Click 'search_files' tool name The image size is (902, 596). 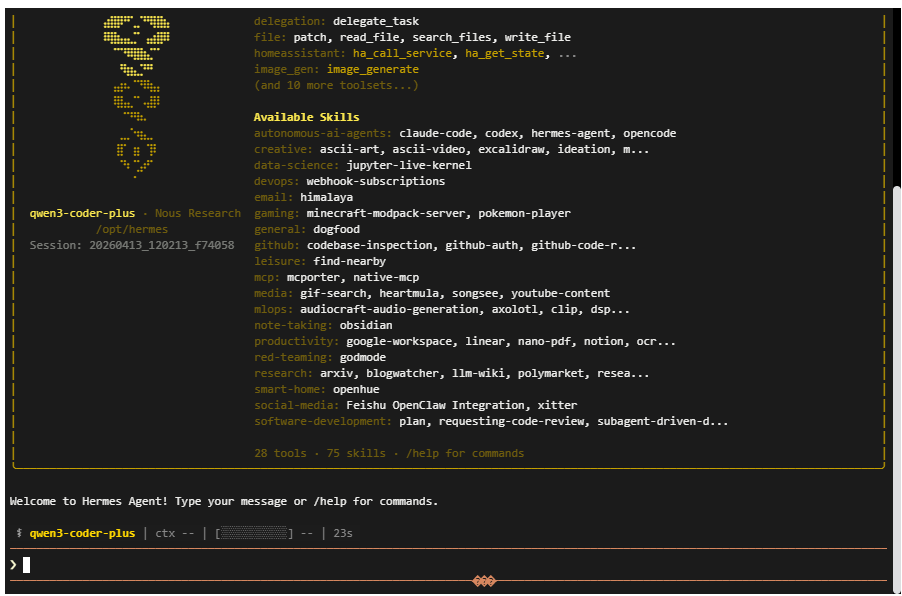pos(452,37)
